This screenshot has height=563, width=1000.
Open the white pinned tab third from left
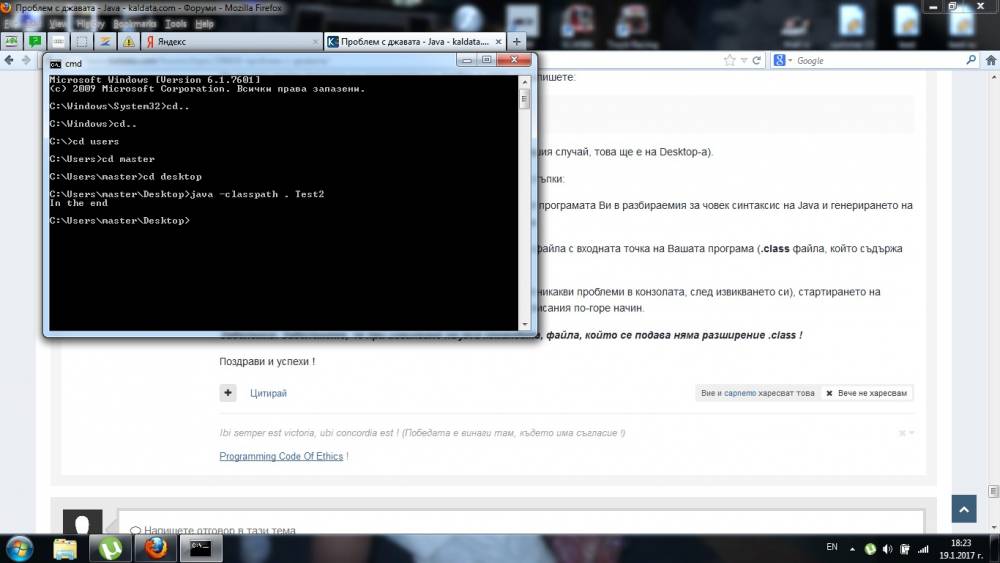click(58, 41)
